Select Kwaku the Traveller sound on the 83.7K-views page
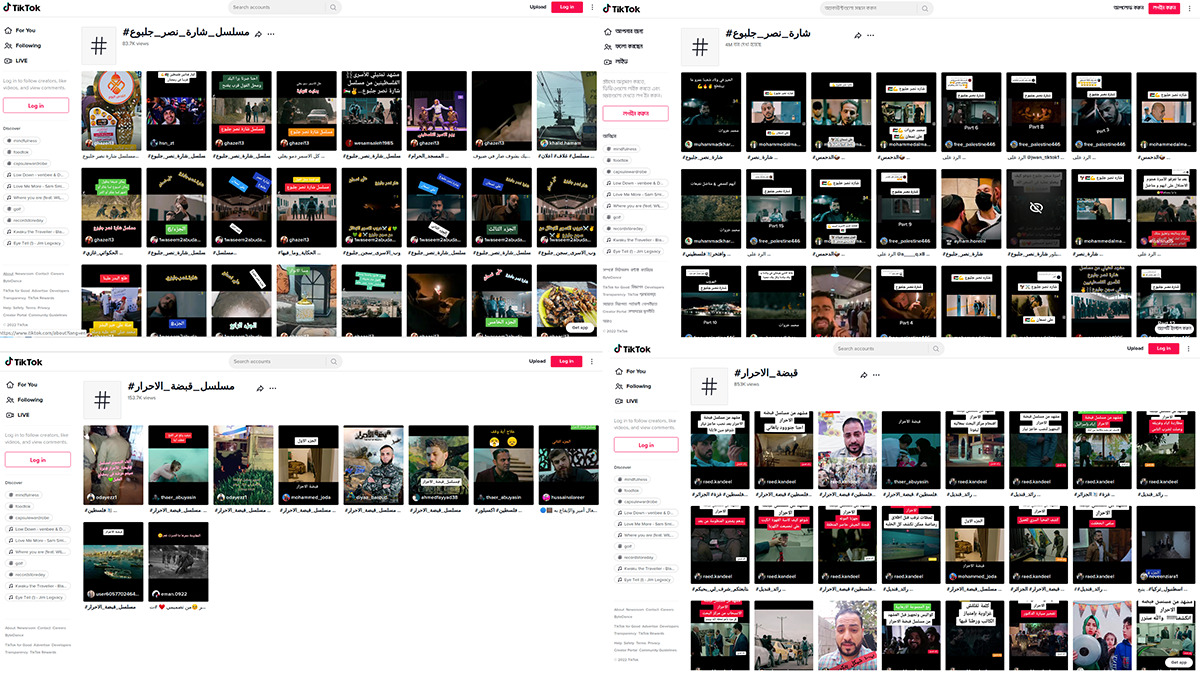Image resolution: width=1200 pixels, height=675 pixels. [x=34, y=232]
